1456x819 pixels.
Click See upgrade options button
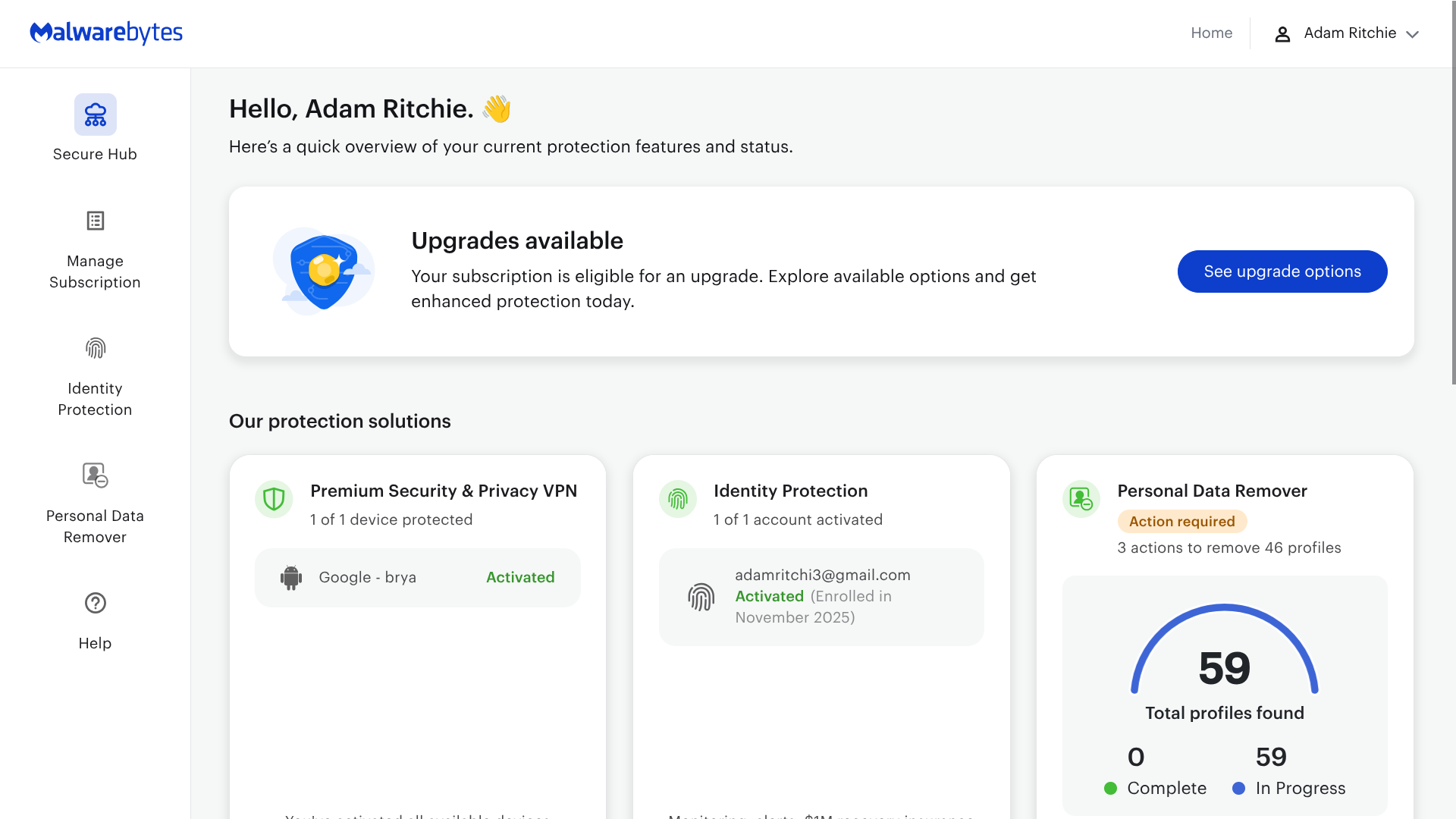coord(1282,271)
